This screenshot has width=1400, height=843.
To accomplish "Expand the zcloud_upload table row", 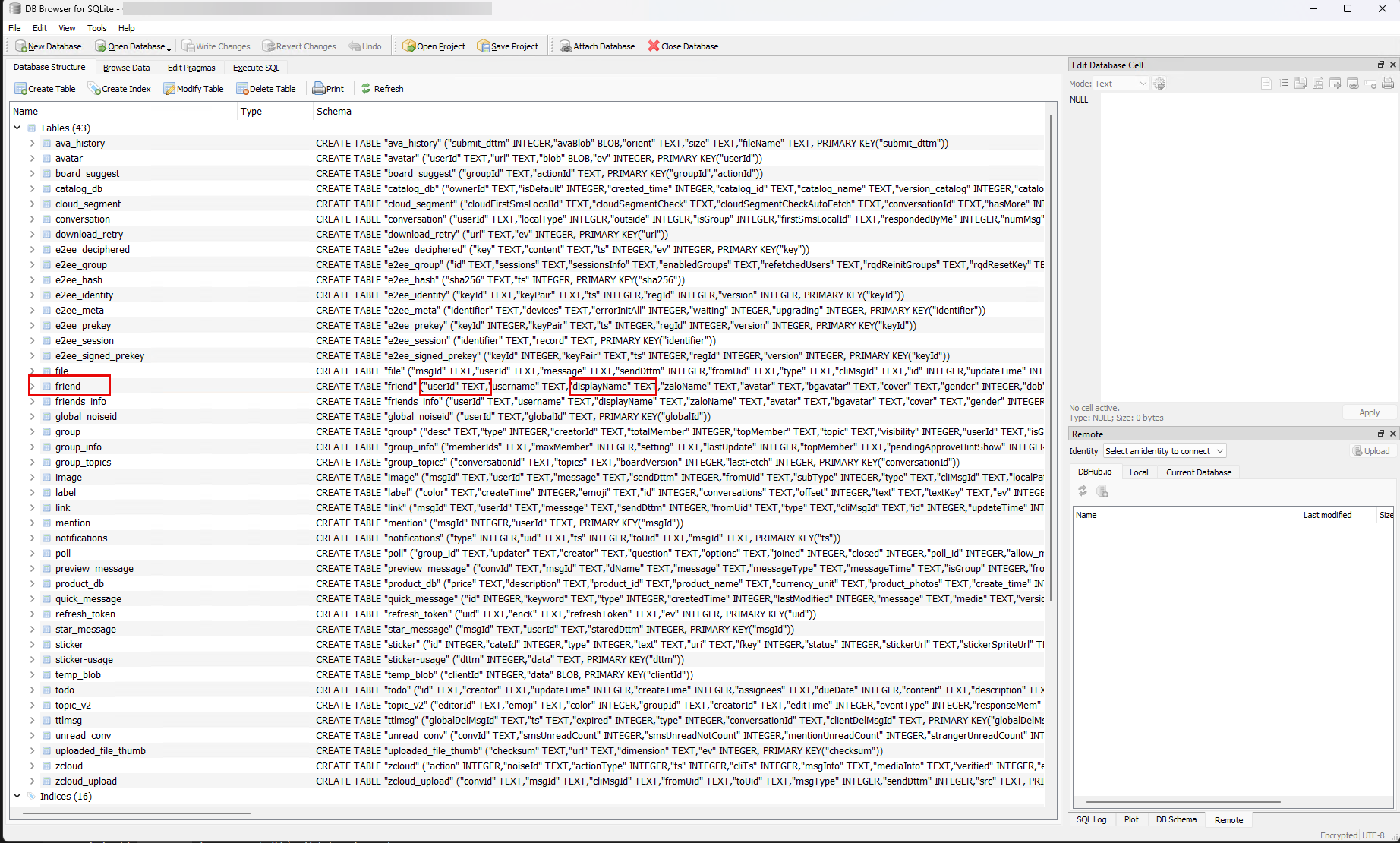I will pyautogui.click(x=33, y=781).
